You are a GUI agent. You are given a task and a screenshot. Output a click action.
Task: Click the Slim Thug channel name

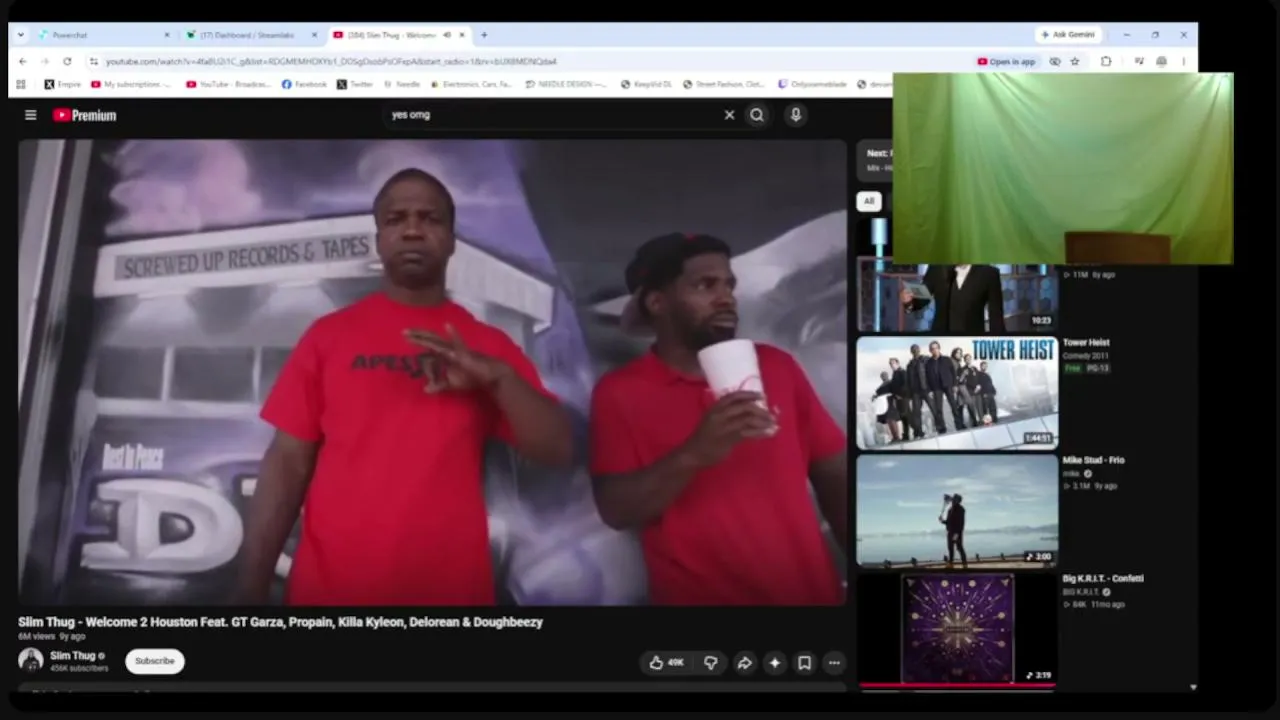tap(73, 656)
